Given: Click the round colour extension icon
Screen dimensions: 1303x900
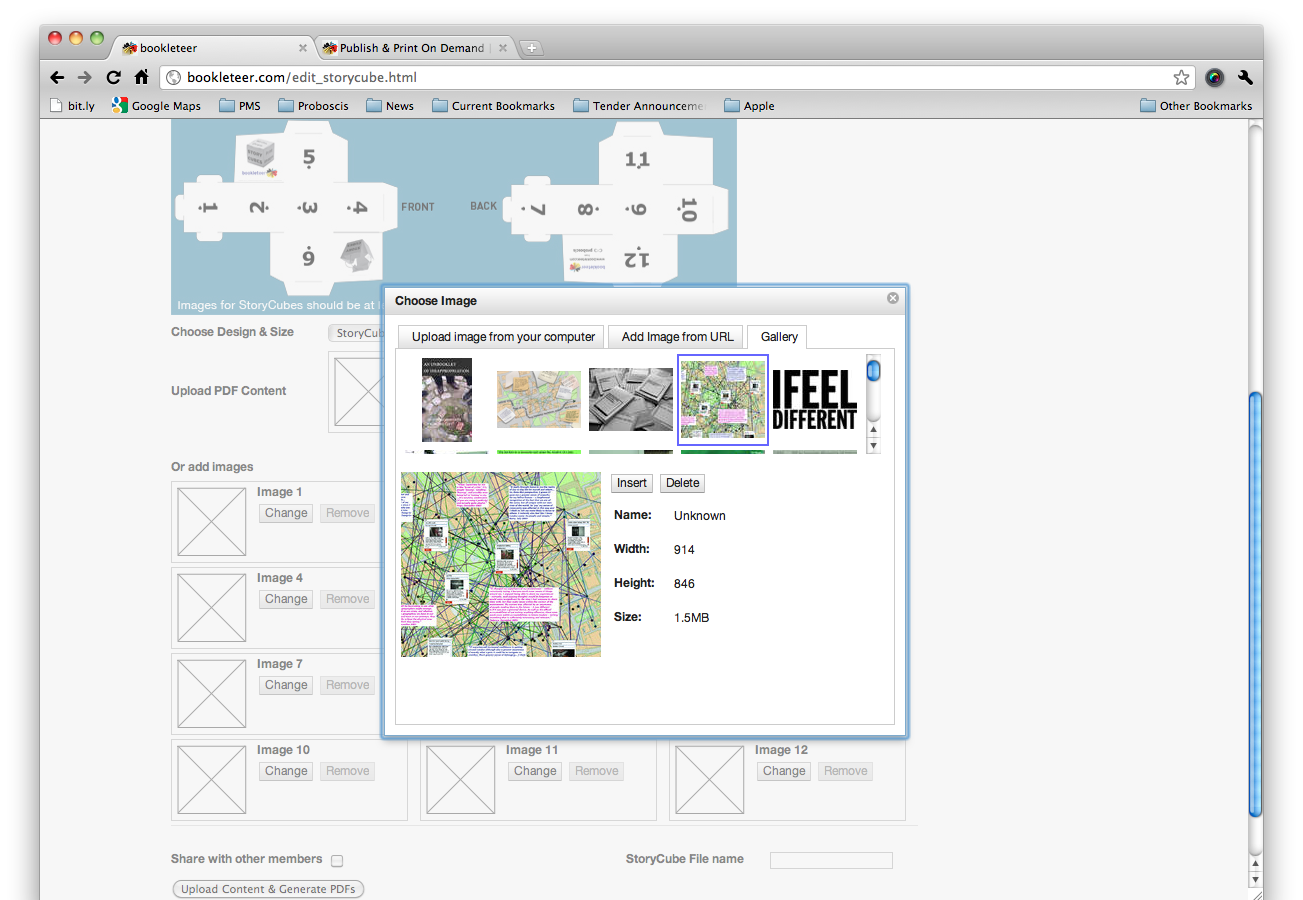Looking at the screenshot, I should 1214,77.
